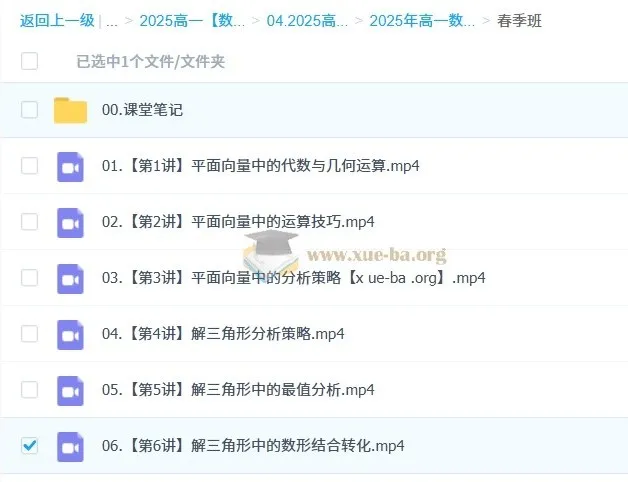Image resolution: width=628 pixels, height=482 pixels.
Task: Click video icon for 06.【第6讲】 file
Action: pos(70,446)
